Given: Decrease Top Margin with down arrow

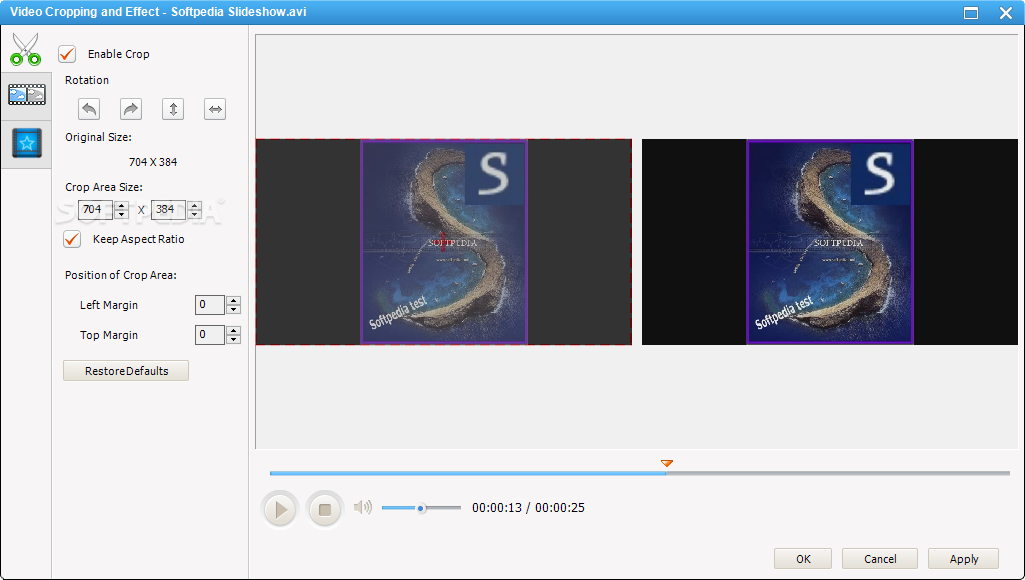Looking at the screenshot, I should point(233,339).
